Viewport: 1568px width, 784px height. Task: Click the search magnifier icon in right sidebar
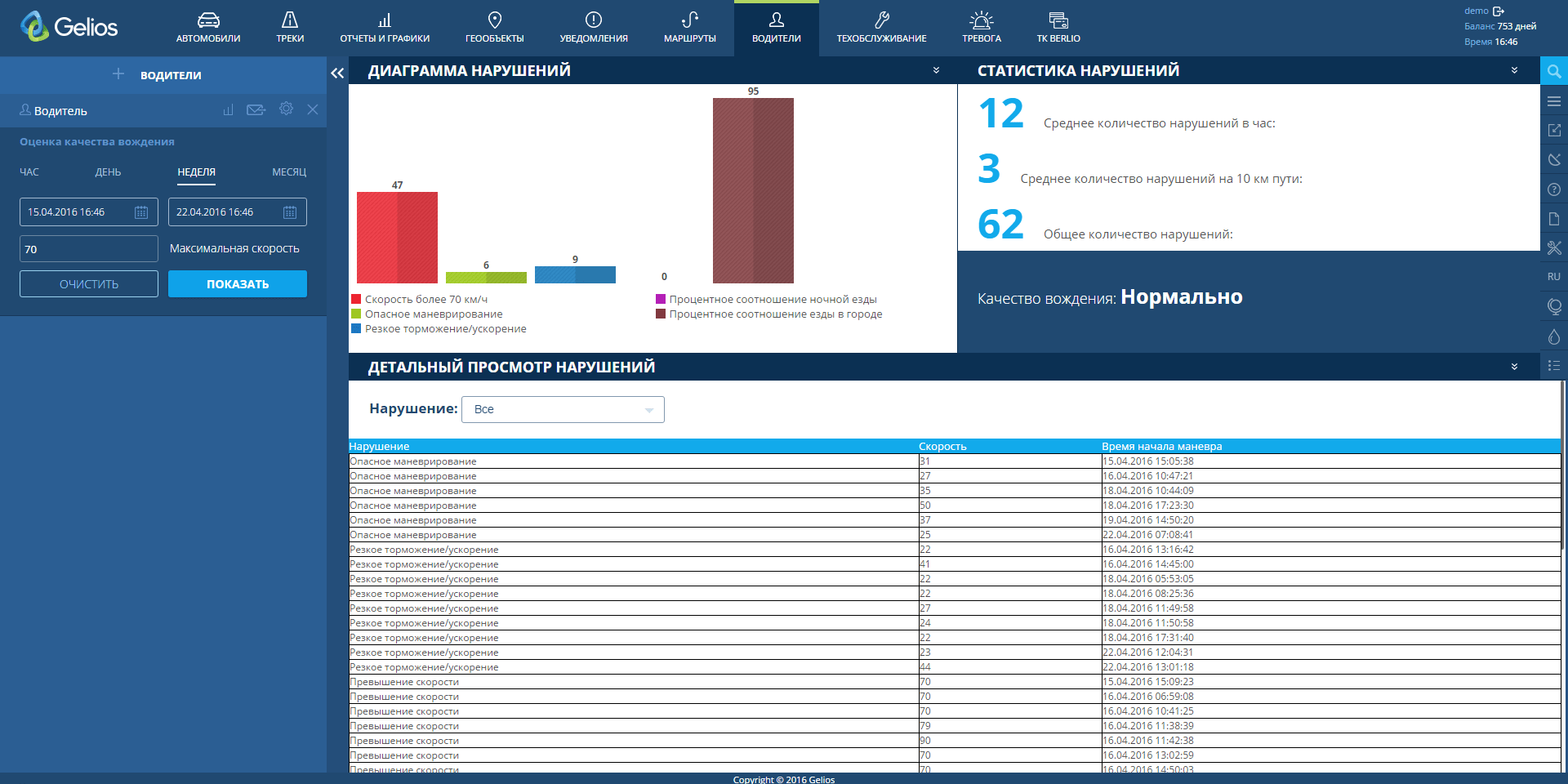pyautogui.click(x=1553, y=72)
